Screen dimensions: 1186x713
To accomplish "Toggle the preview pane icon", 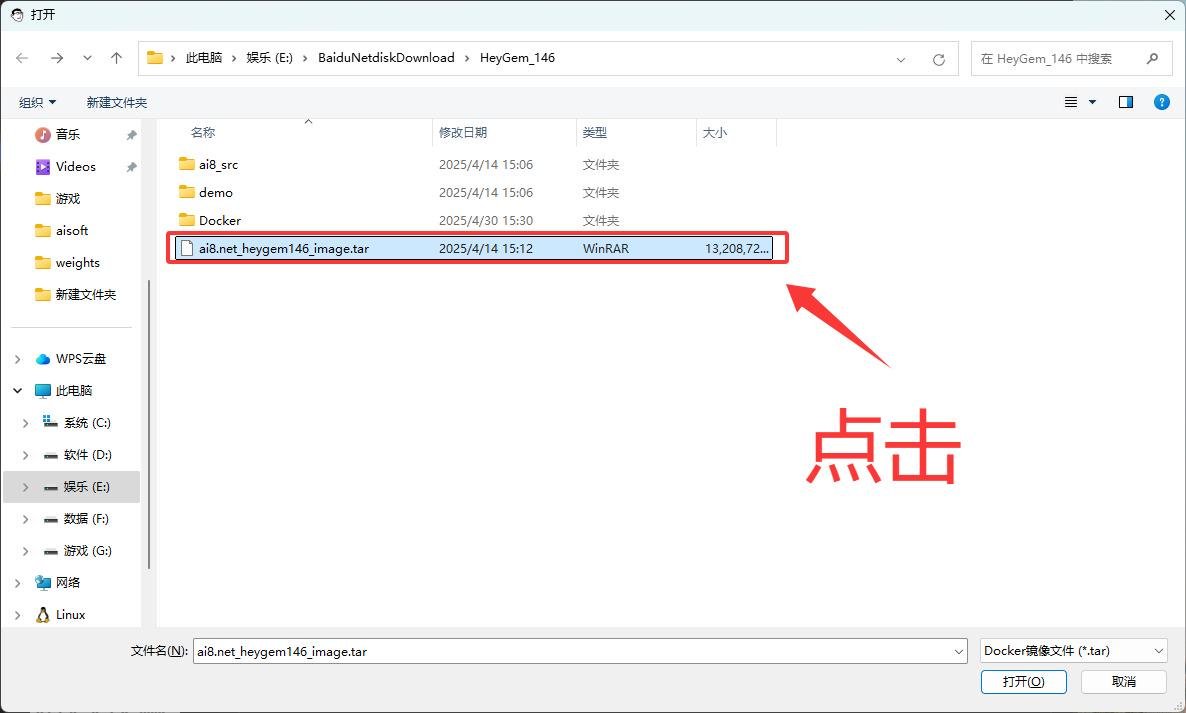I will click(x=1126, y=102).
